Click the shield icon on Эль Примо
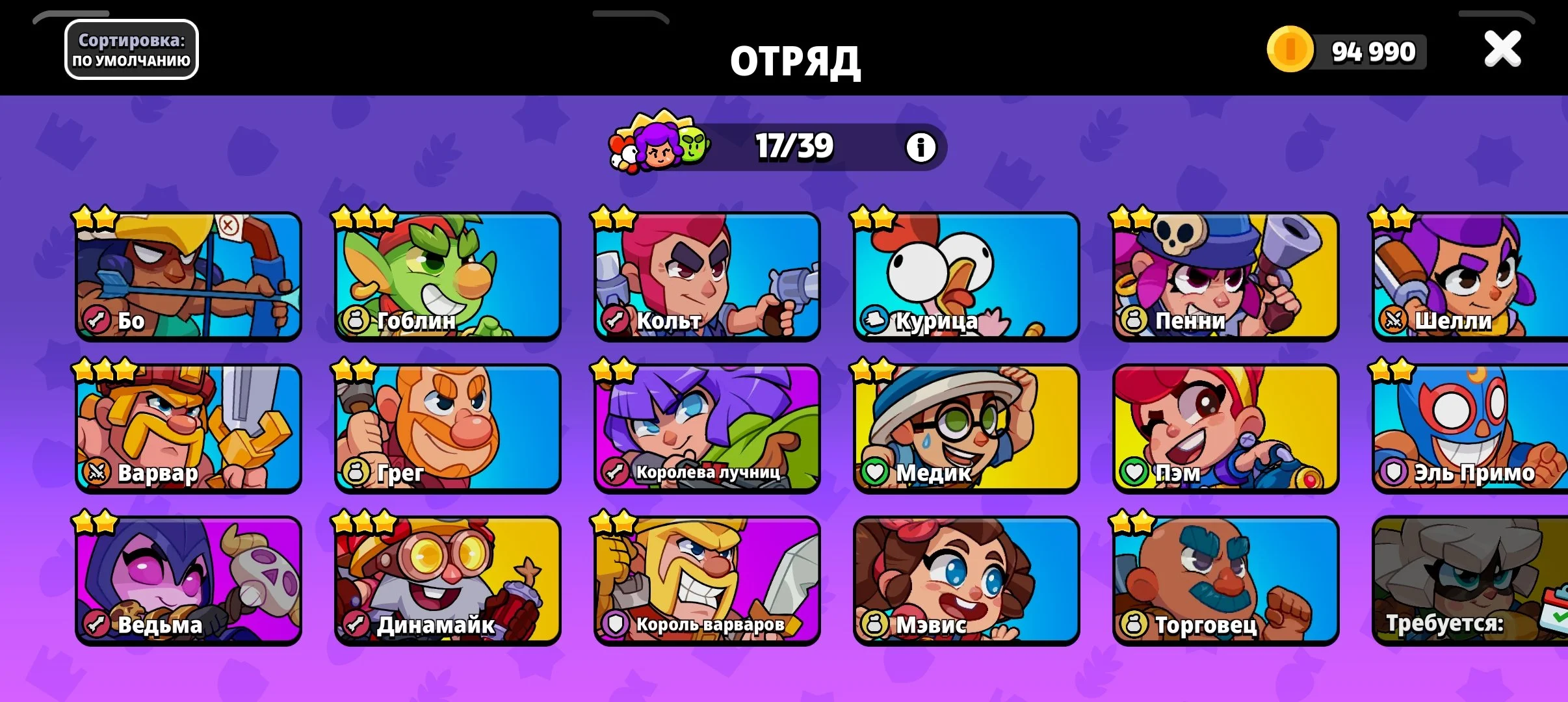Screen dimensions: 1568x702 [x=1394, y=472]
